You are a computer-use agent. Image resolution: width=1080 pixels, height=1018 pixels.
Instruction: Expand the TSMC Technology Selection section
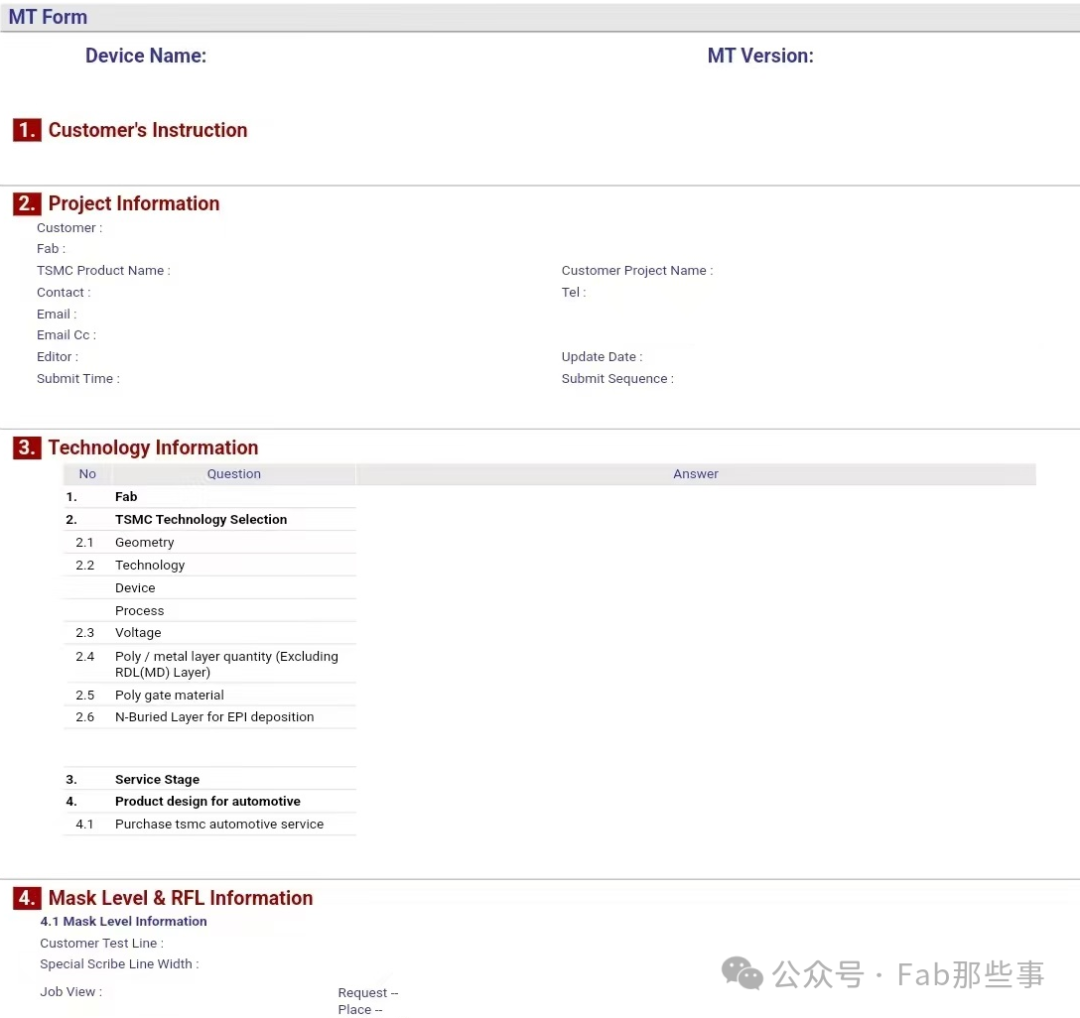(200, 519)
